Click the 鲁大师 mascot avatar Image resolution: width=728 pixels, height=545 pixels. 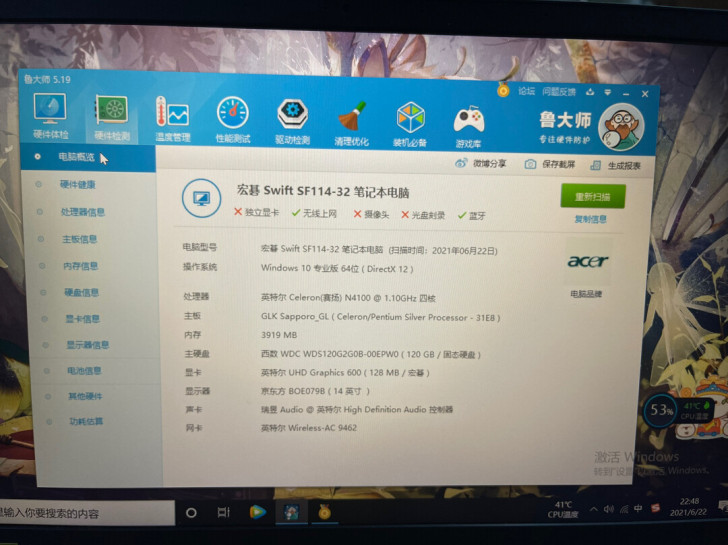[x=621, y=127]
